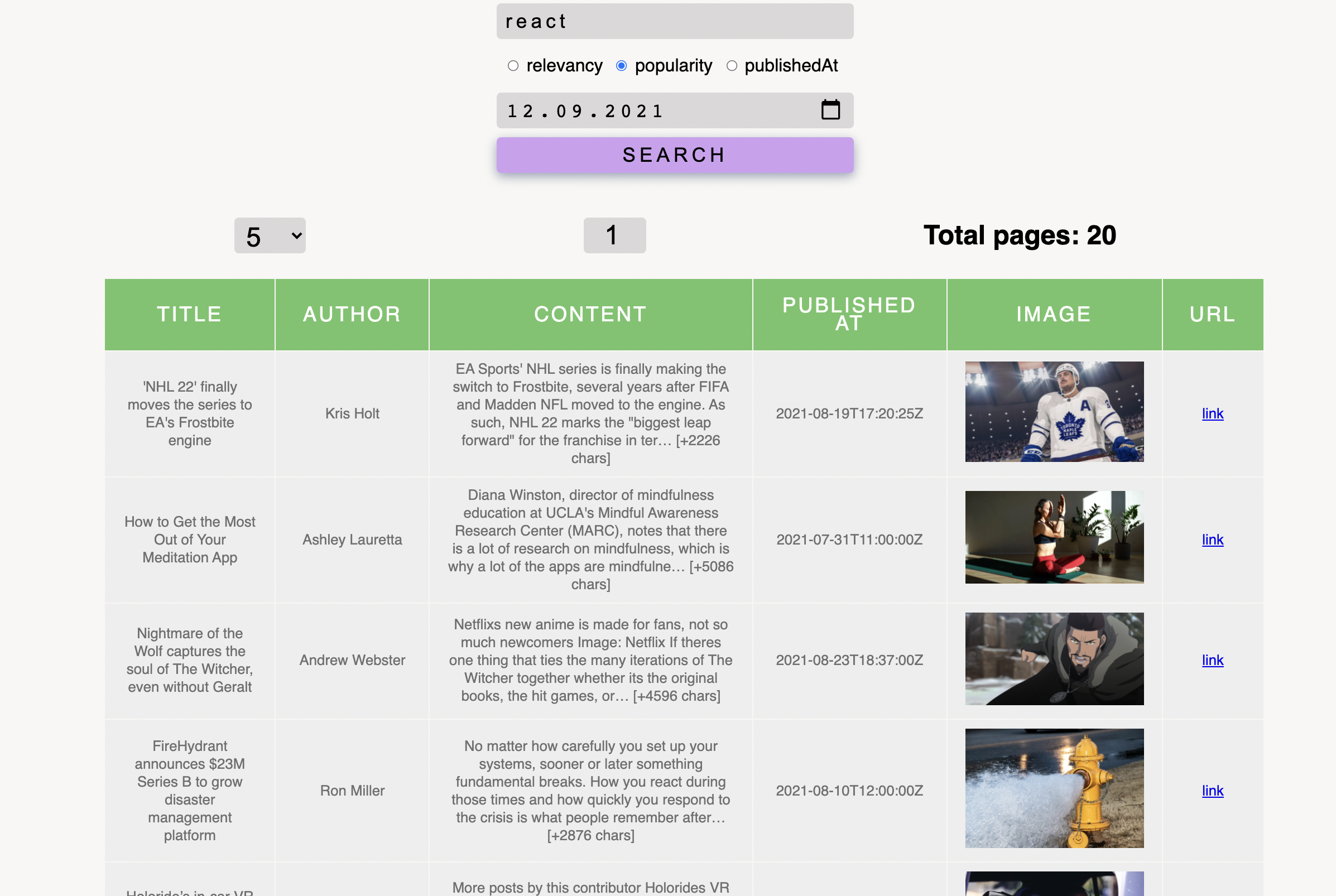Open the link for the Meditation App article

1212,539
